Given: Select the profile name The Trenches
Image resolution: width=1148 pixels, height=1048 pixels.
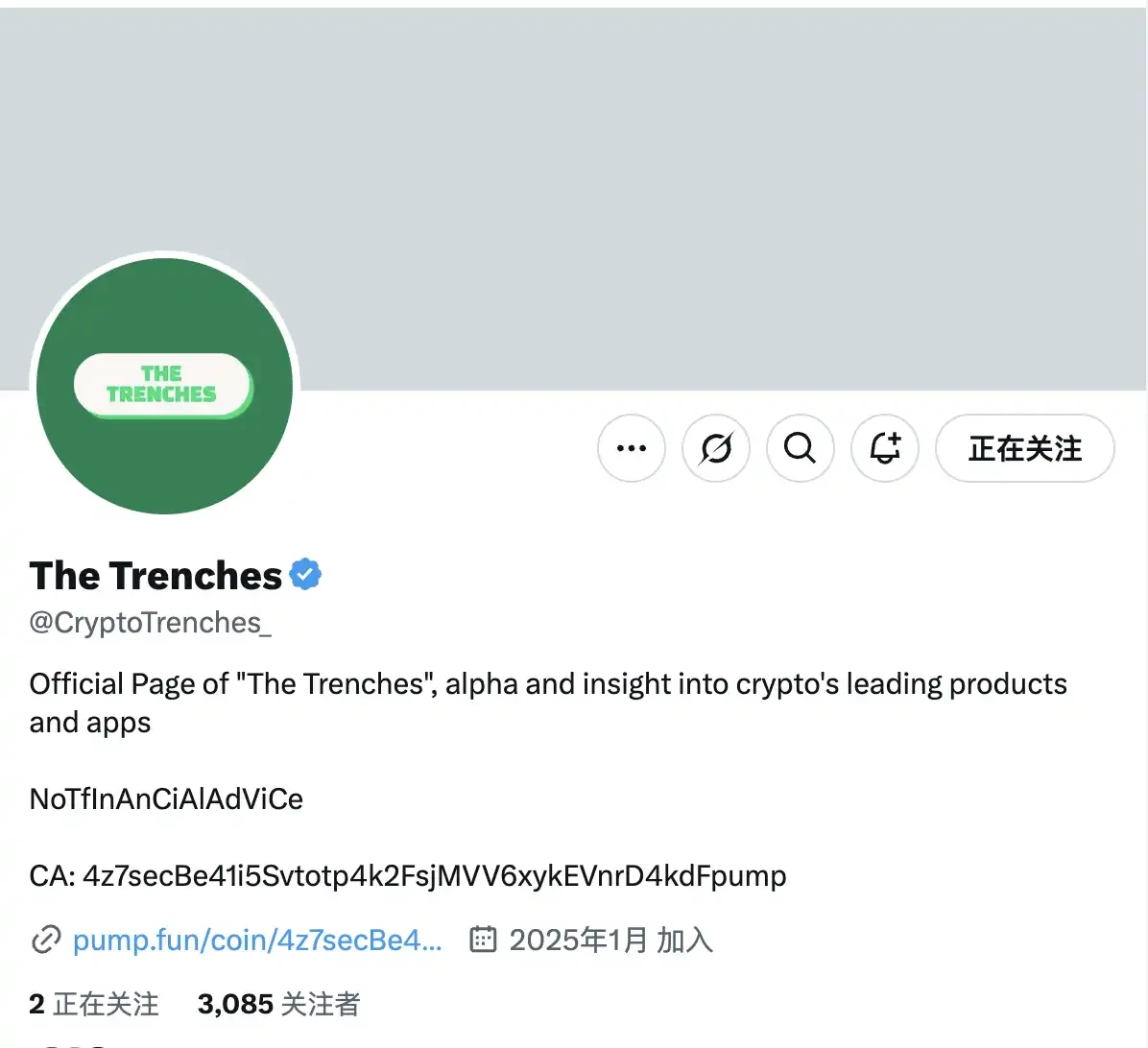Looking at the screenshot, I should pos(154,575).
